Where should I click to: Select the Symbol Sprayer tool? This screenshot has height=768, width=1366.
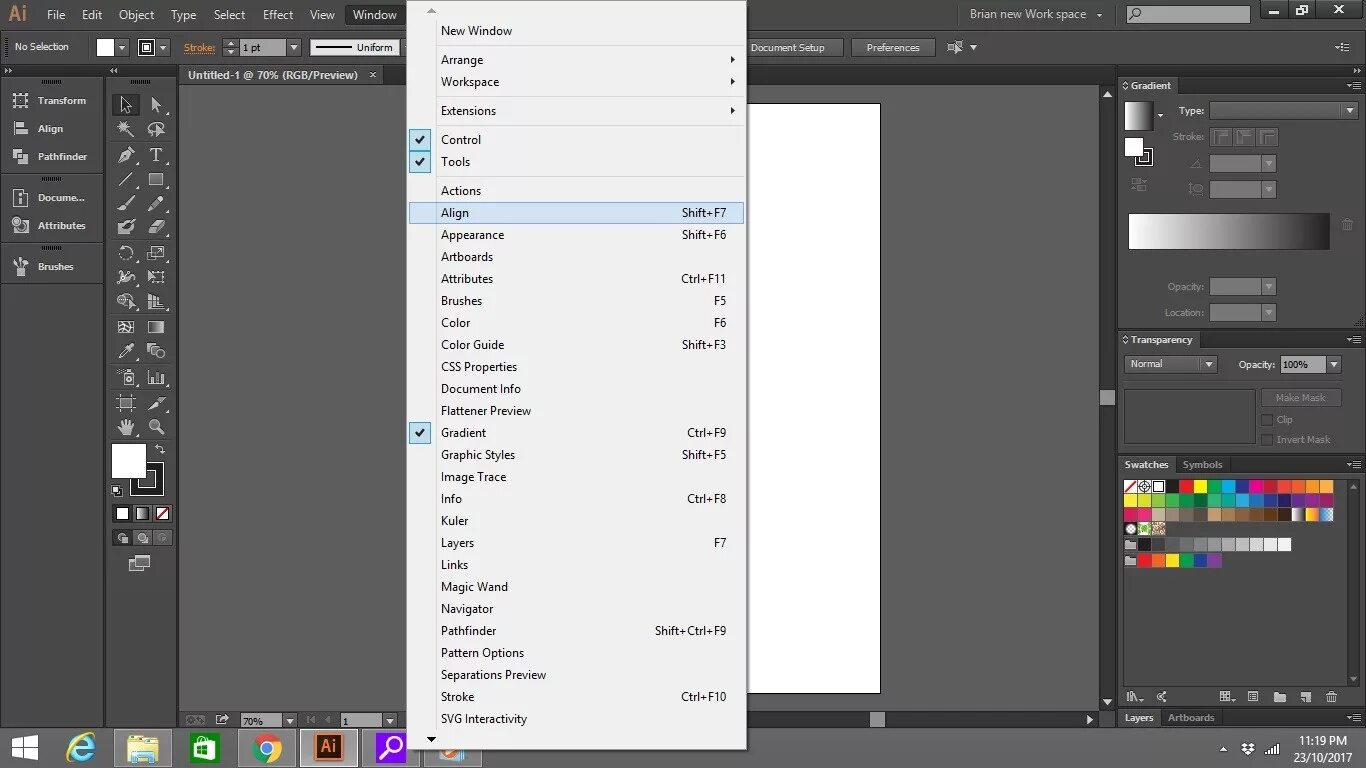click(x=125, y=377)
